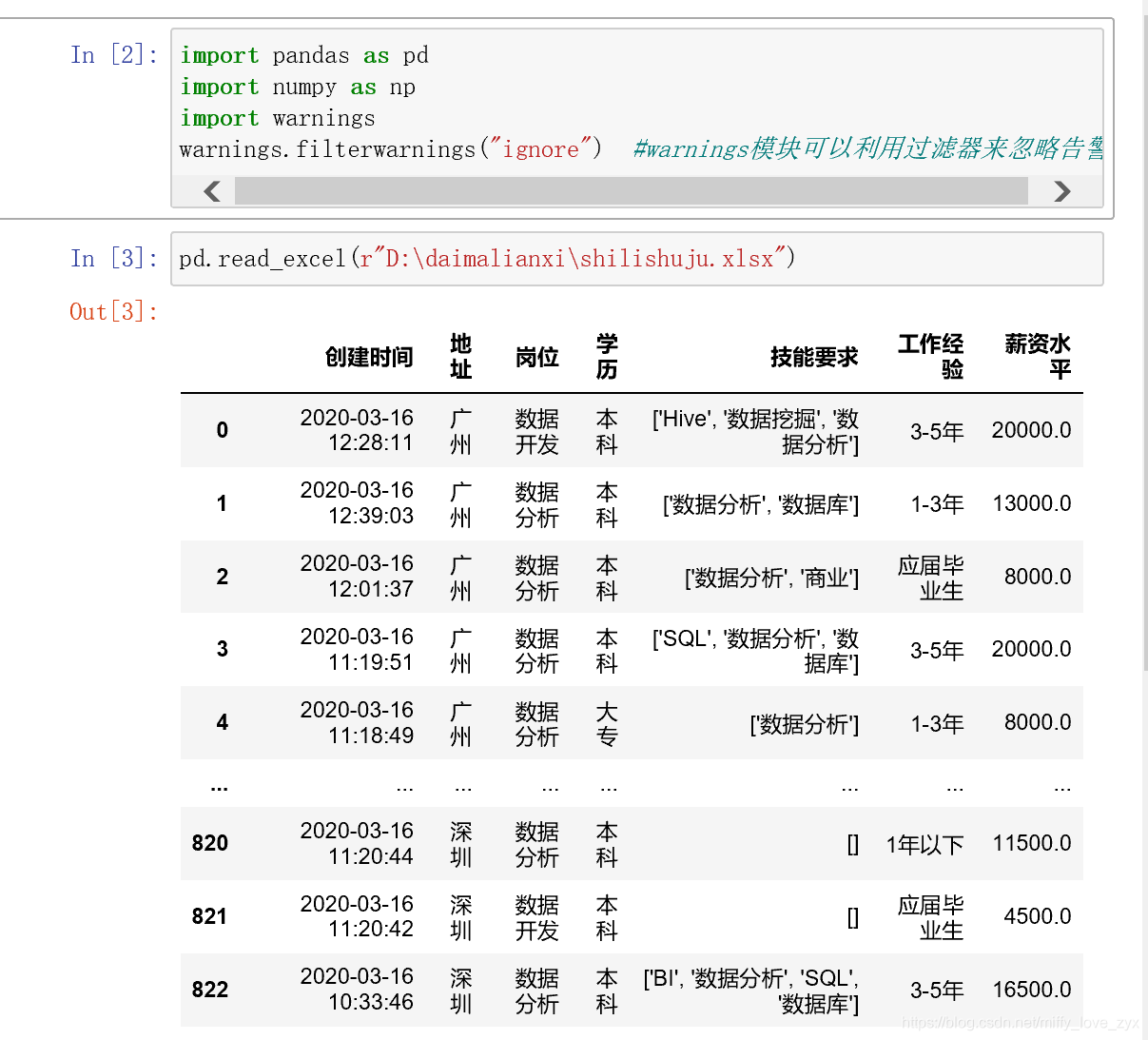1148x1040 pixels.
Task: Click the 3-5年 experience cell in row 822
Action: click(x=937, y=991)
